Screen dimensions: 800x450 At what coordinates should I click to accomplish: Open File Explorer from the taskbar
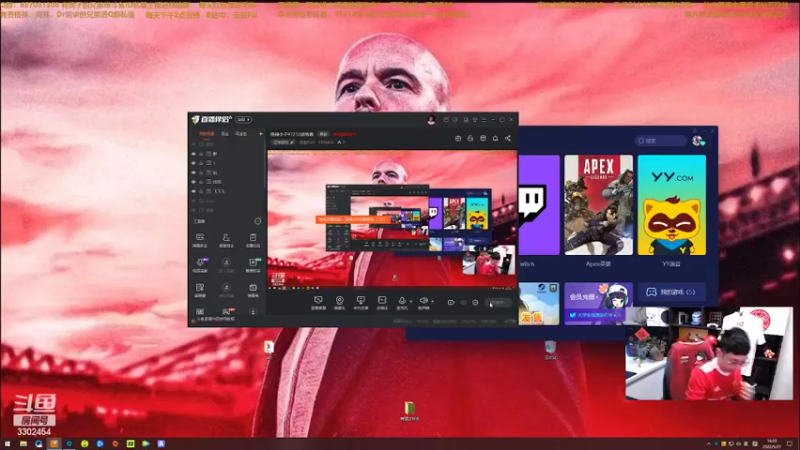click(23, 444)
